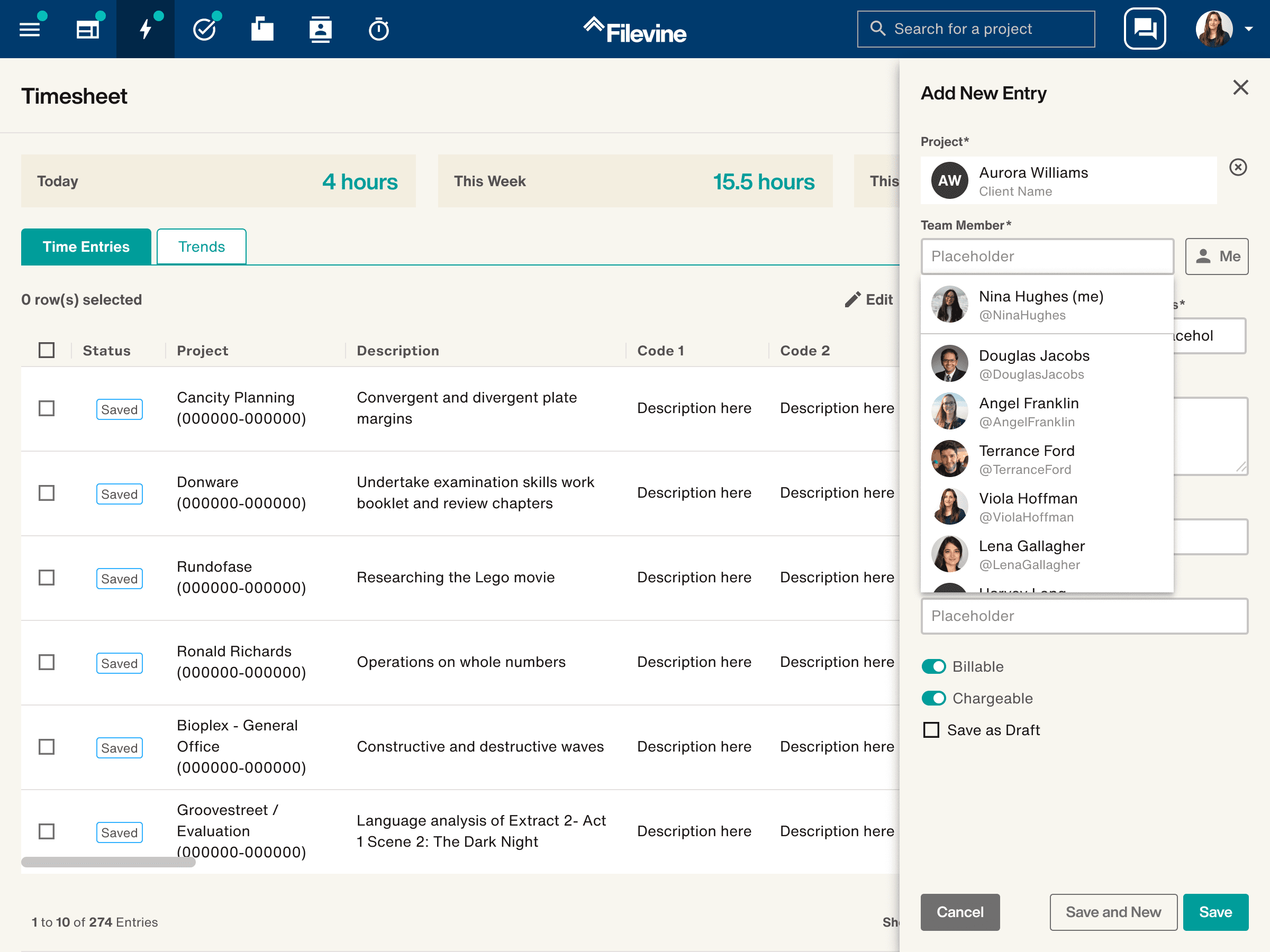Viewport: 1270px width, 952px height.
Task: Open the projects folder icon
Action: pyautogui.click(x=262, y=29)
